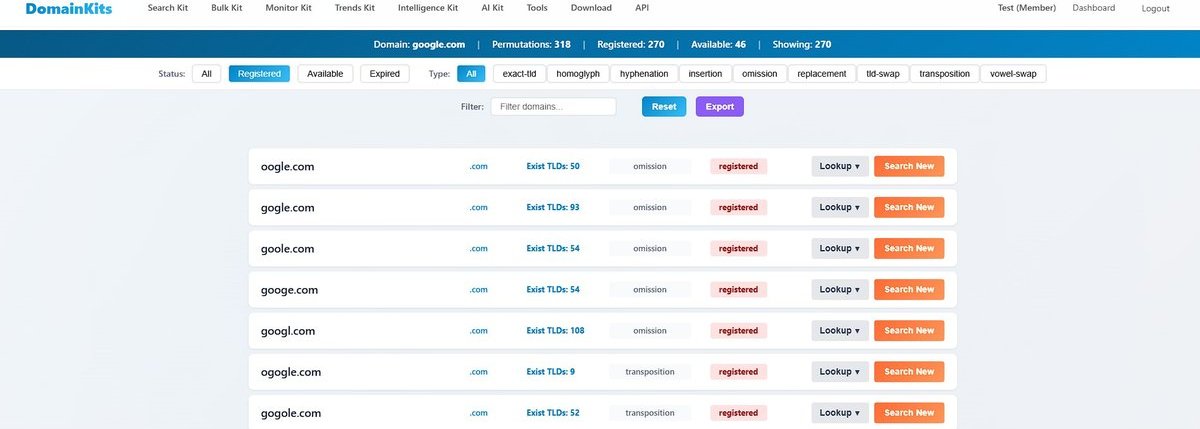
Task: Click the googl.com domain name
Action: [x=287, y=331]
